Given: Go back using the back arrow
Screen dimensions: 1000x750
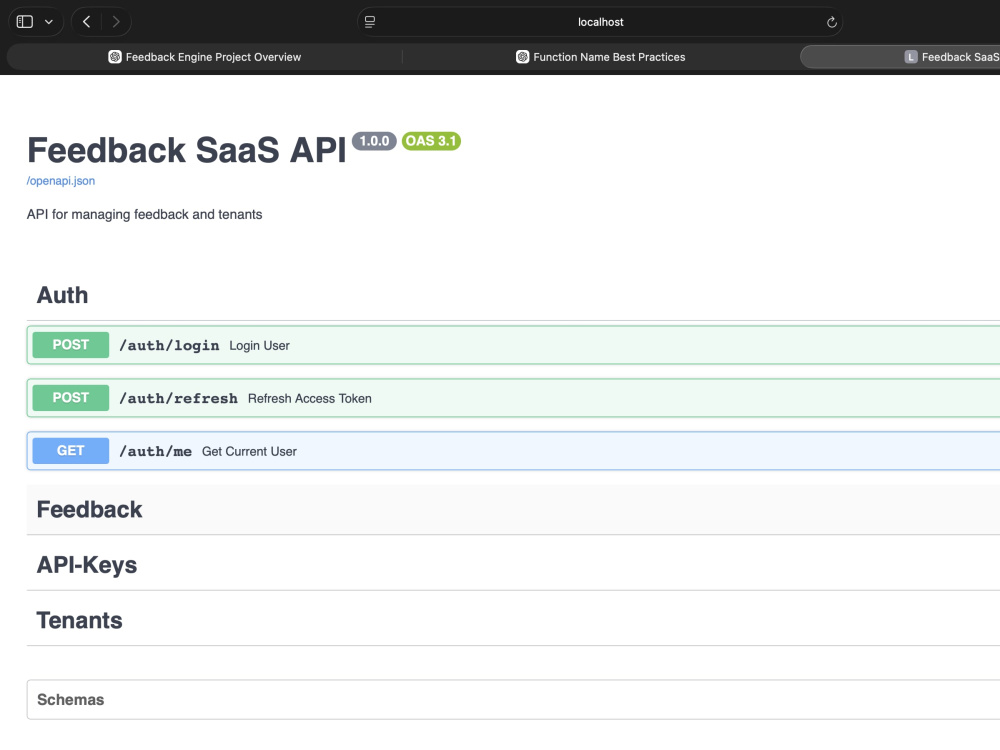Looking at the screenshot, I should pyautogui.click(x=87, y=22).
